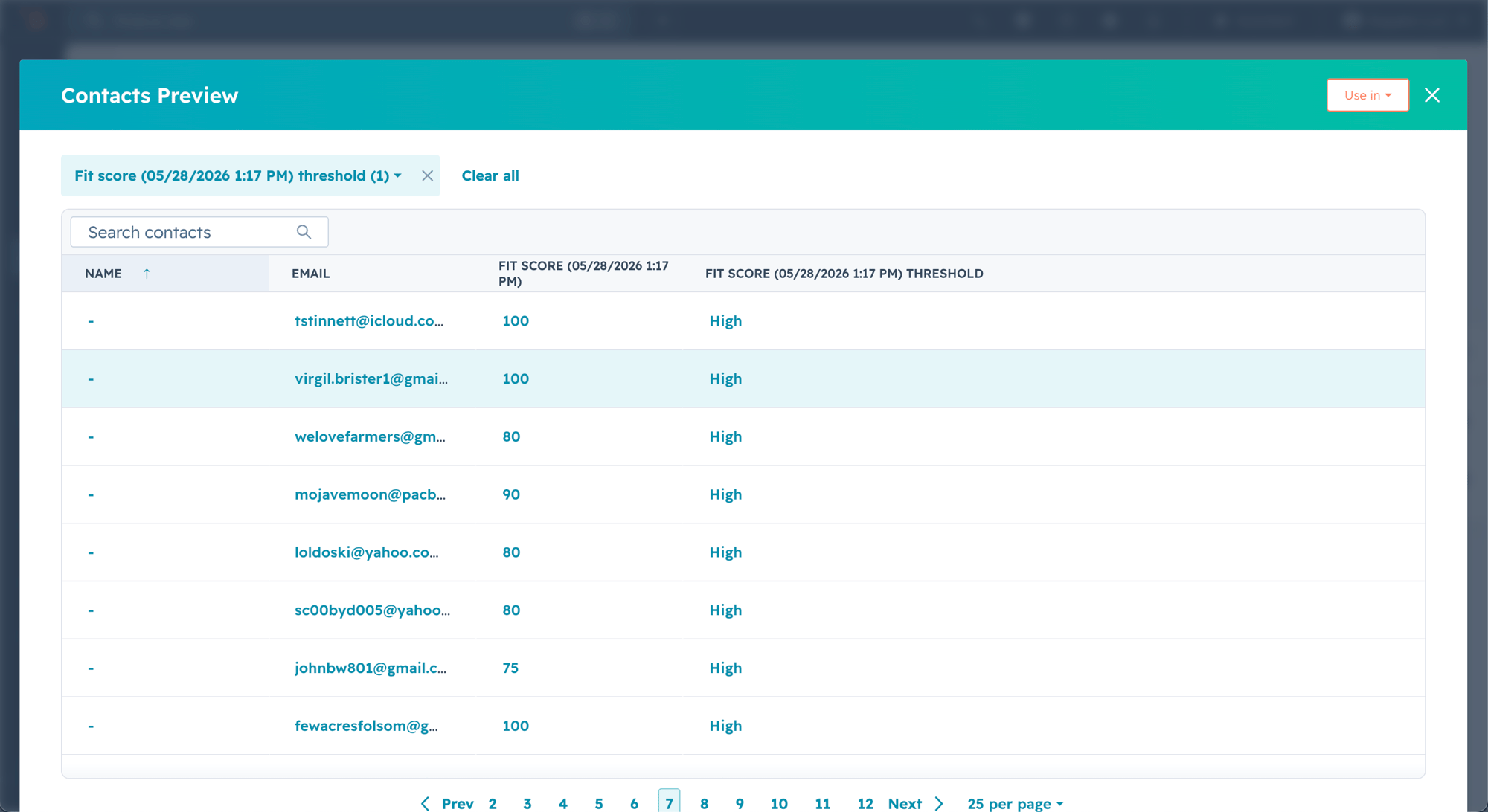This screenshot has height=812, width=1488.
Task: Sort by the NAME column header
Action: 103,274
